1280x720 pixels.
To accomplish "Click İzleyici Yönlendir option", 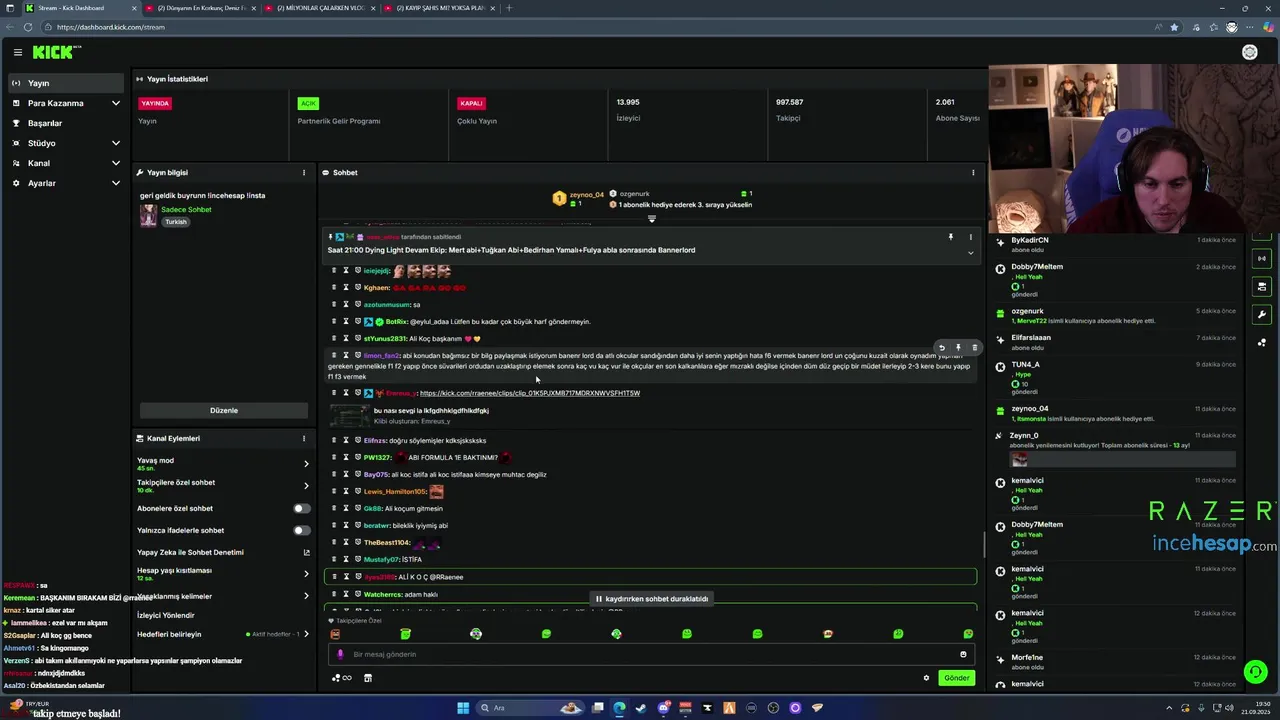I will [166, 615].
